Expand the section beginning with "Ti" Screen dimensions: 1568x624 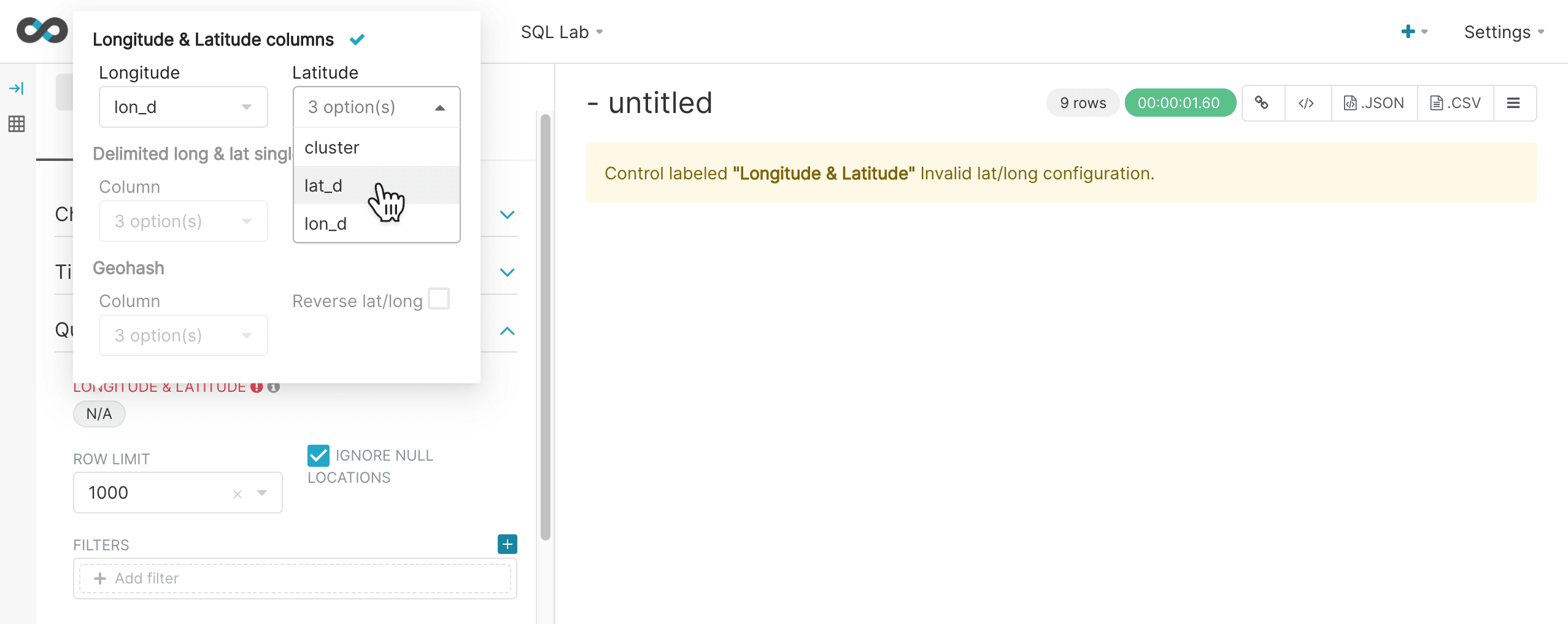point(507,272)
